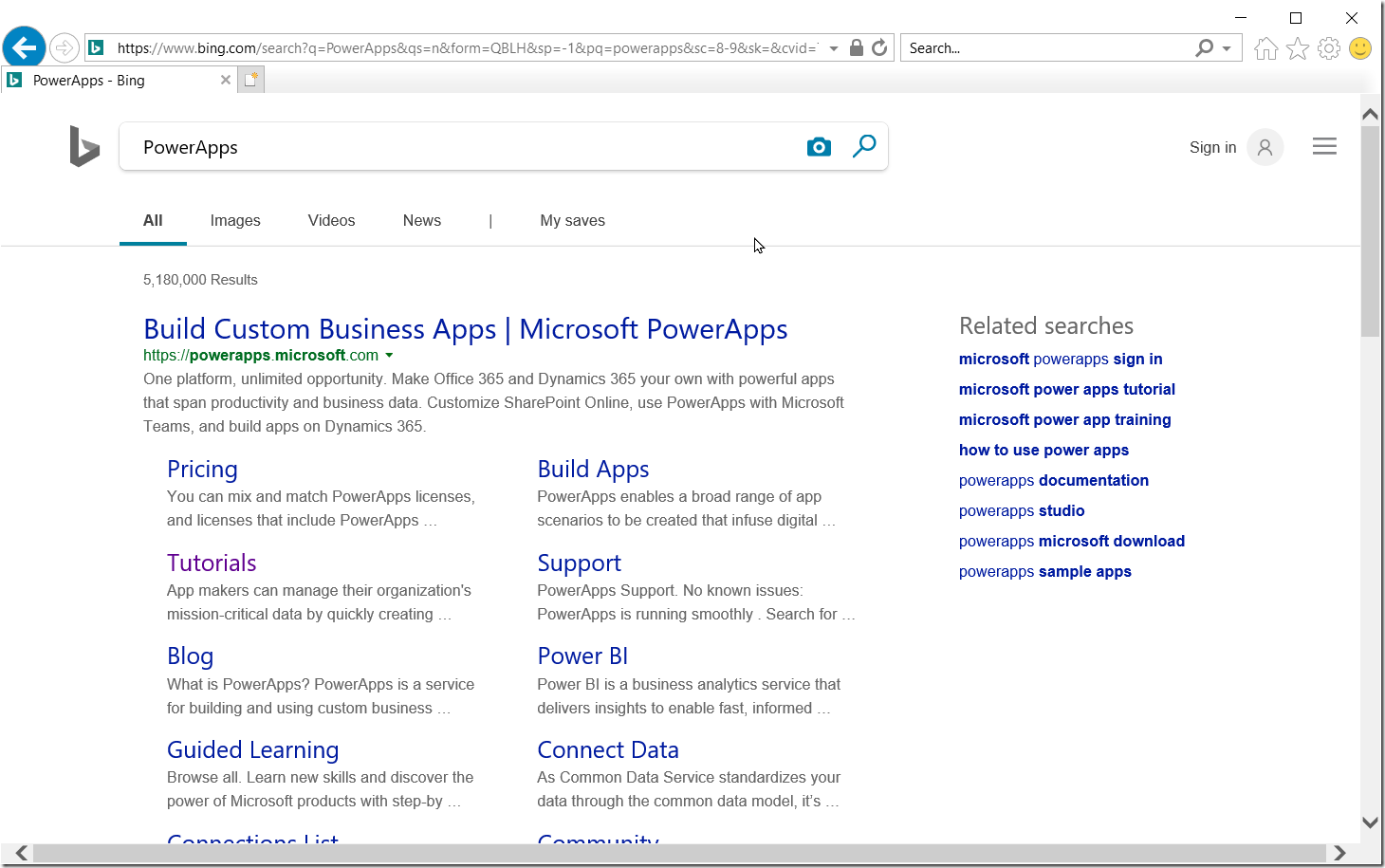The width and height of the screenshot is (1385, 868).
Task: Open the Tutorials sublink
Action: coord(212,563)
